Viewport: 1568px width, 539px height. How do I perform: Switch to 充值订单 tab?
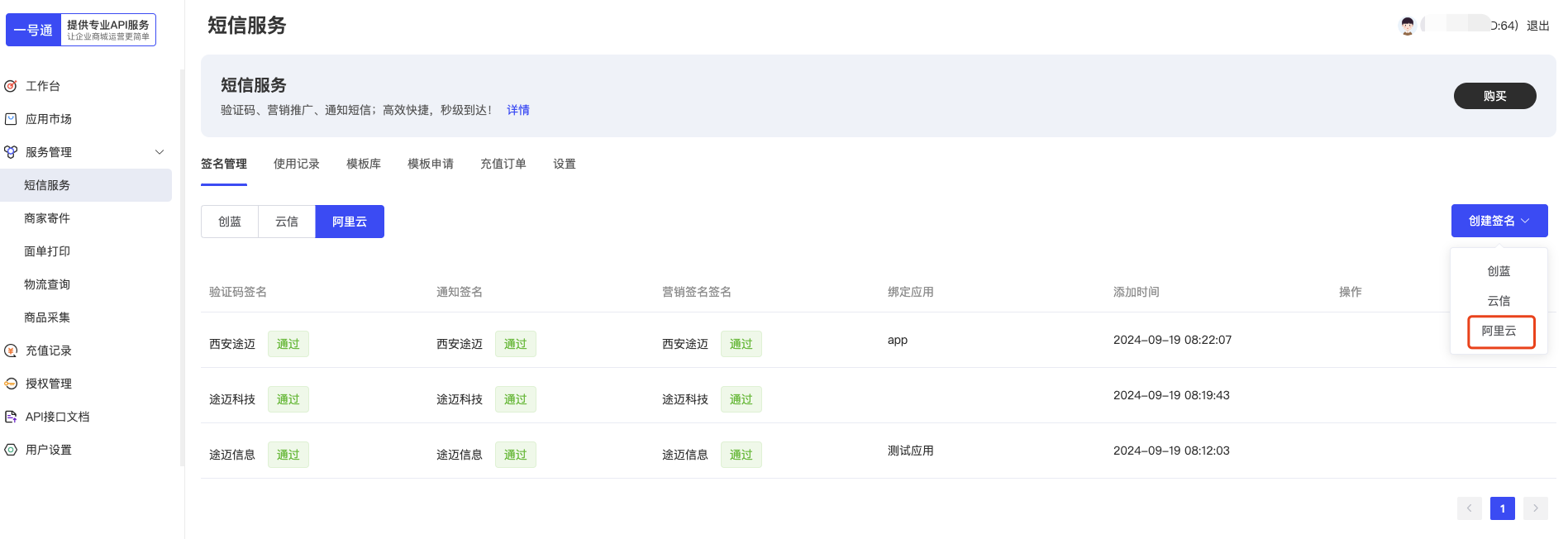pos(503,164)
